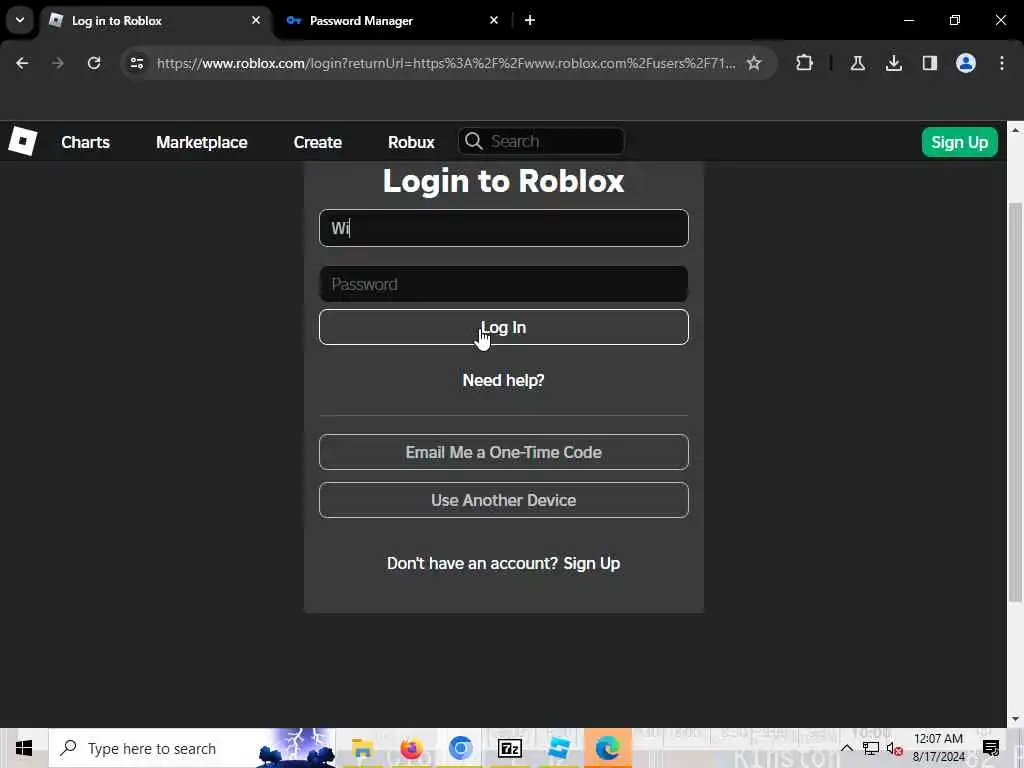Open the taskbar clock and date
Image resolution: width=1024 pixels, height=768 pixels.
tap(938, 748)
